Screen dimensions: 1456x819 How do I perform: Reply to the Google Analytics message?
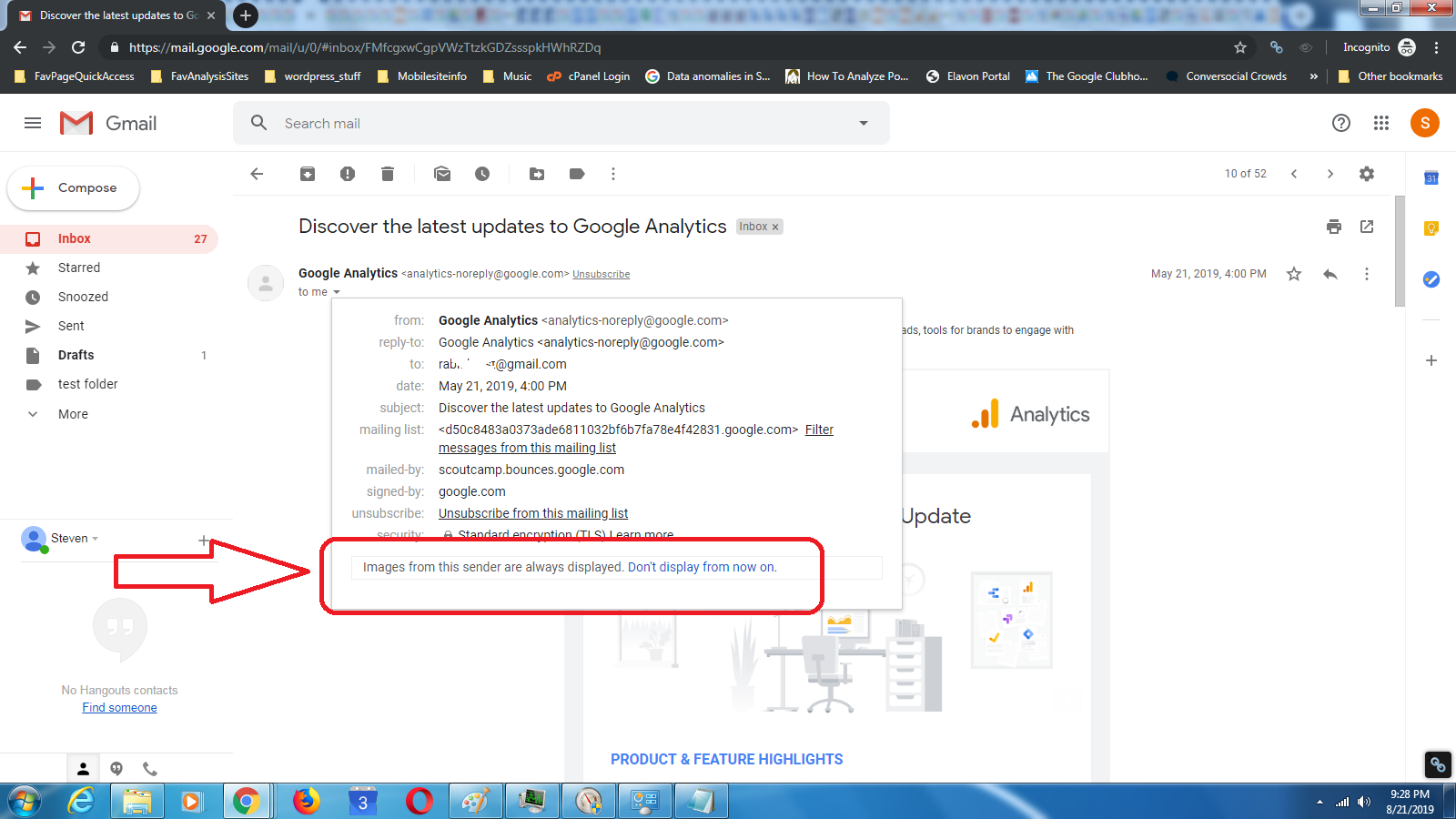(1330, 274)
